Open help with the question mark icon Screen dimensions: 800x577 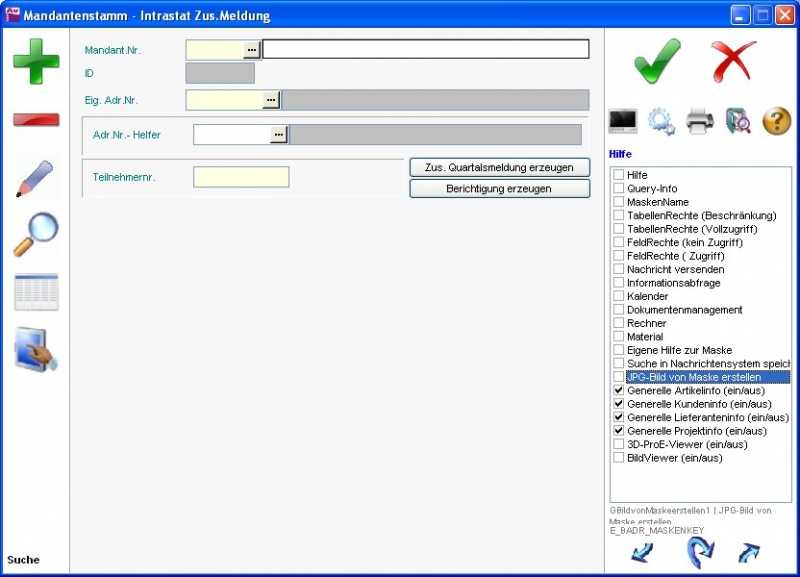click(x=777, y=121)
